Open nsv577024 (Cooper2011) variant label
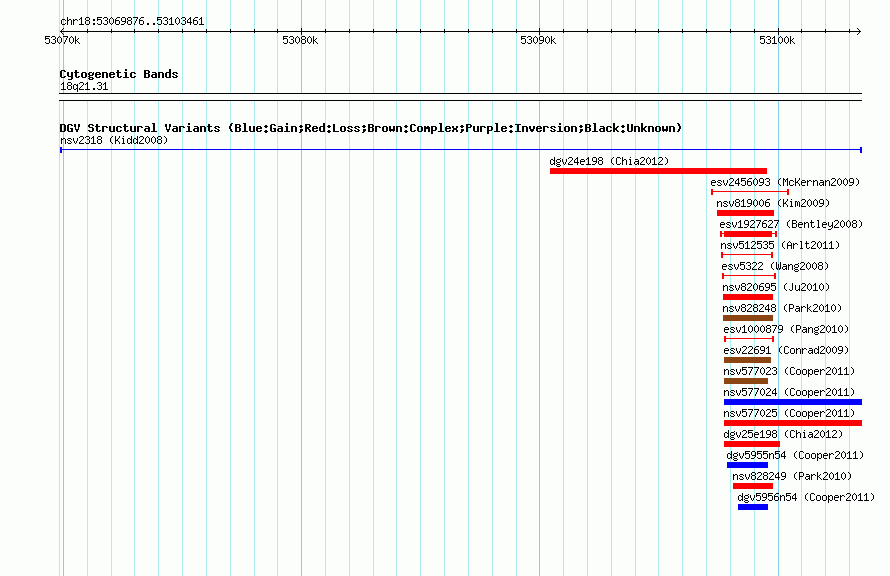 click(789, 392)
